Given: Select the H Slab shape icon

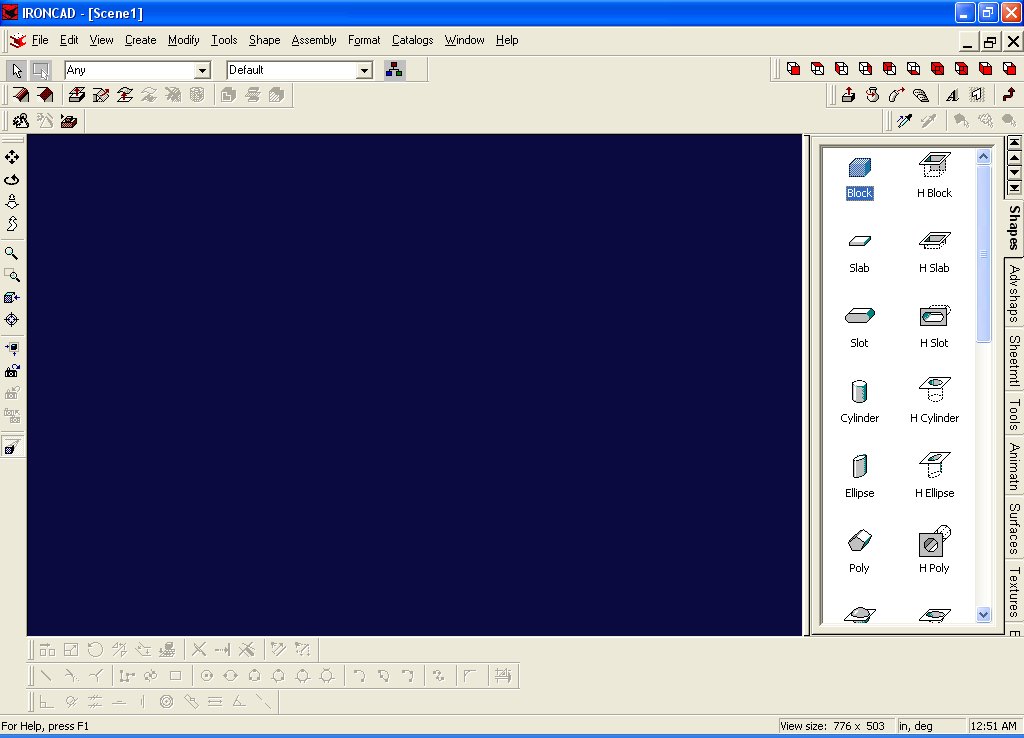Looking at the screenshot, I should 934,241.
